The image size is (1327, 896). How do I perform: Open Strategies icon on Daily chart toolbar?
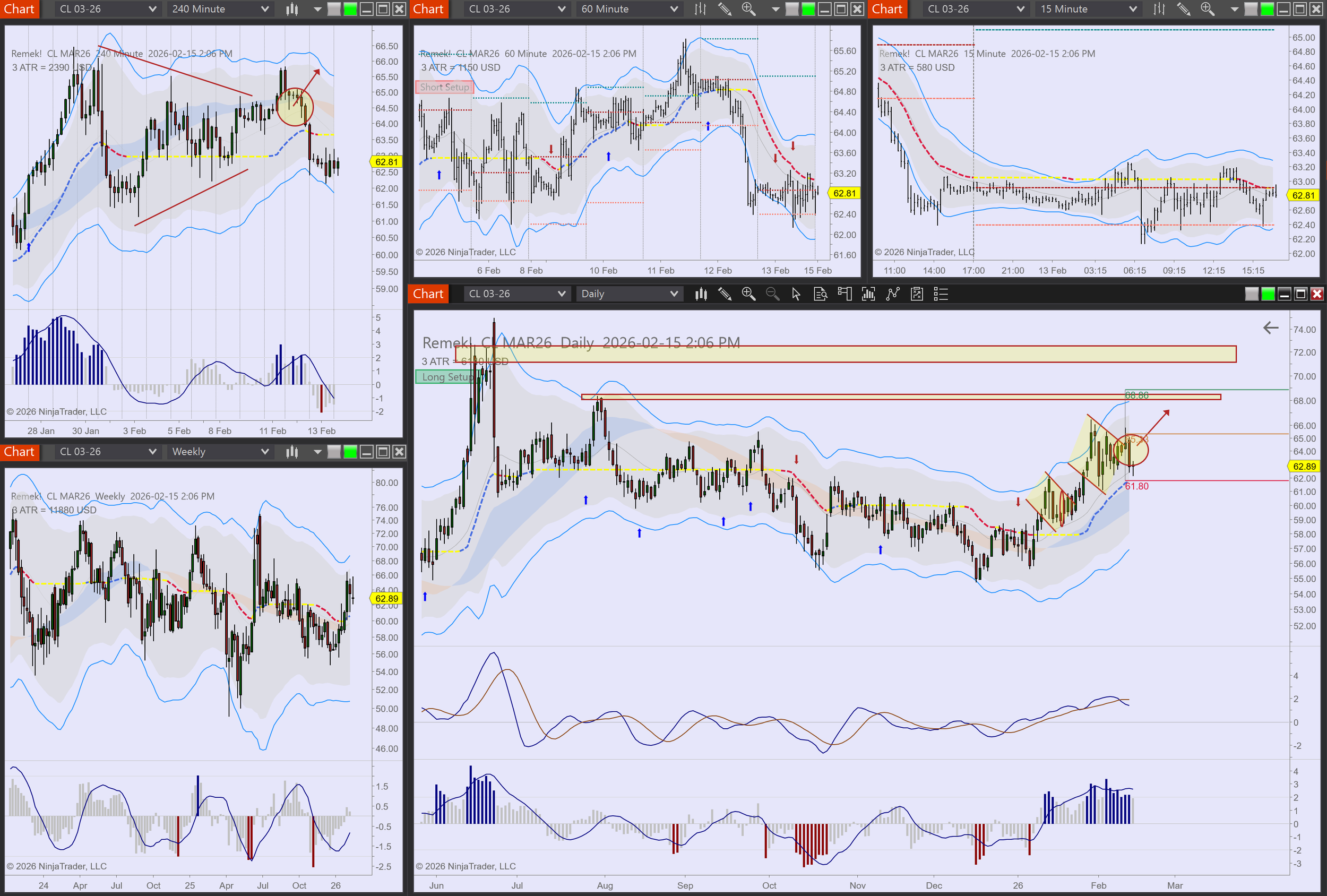point(892,294)
